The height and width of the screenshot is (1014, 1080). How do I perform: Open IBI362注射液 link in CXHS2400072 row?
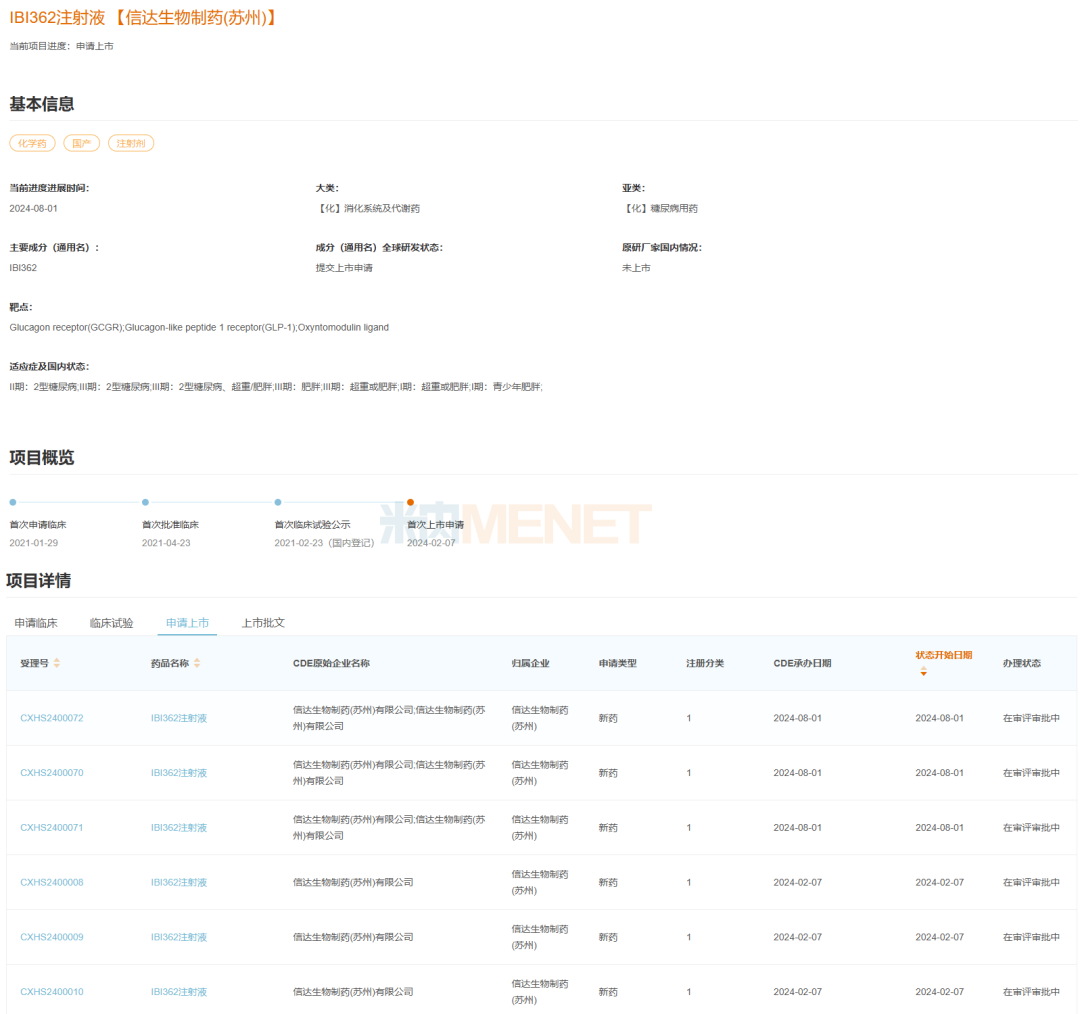pos(179,718)
